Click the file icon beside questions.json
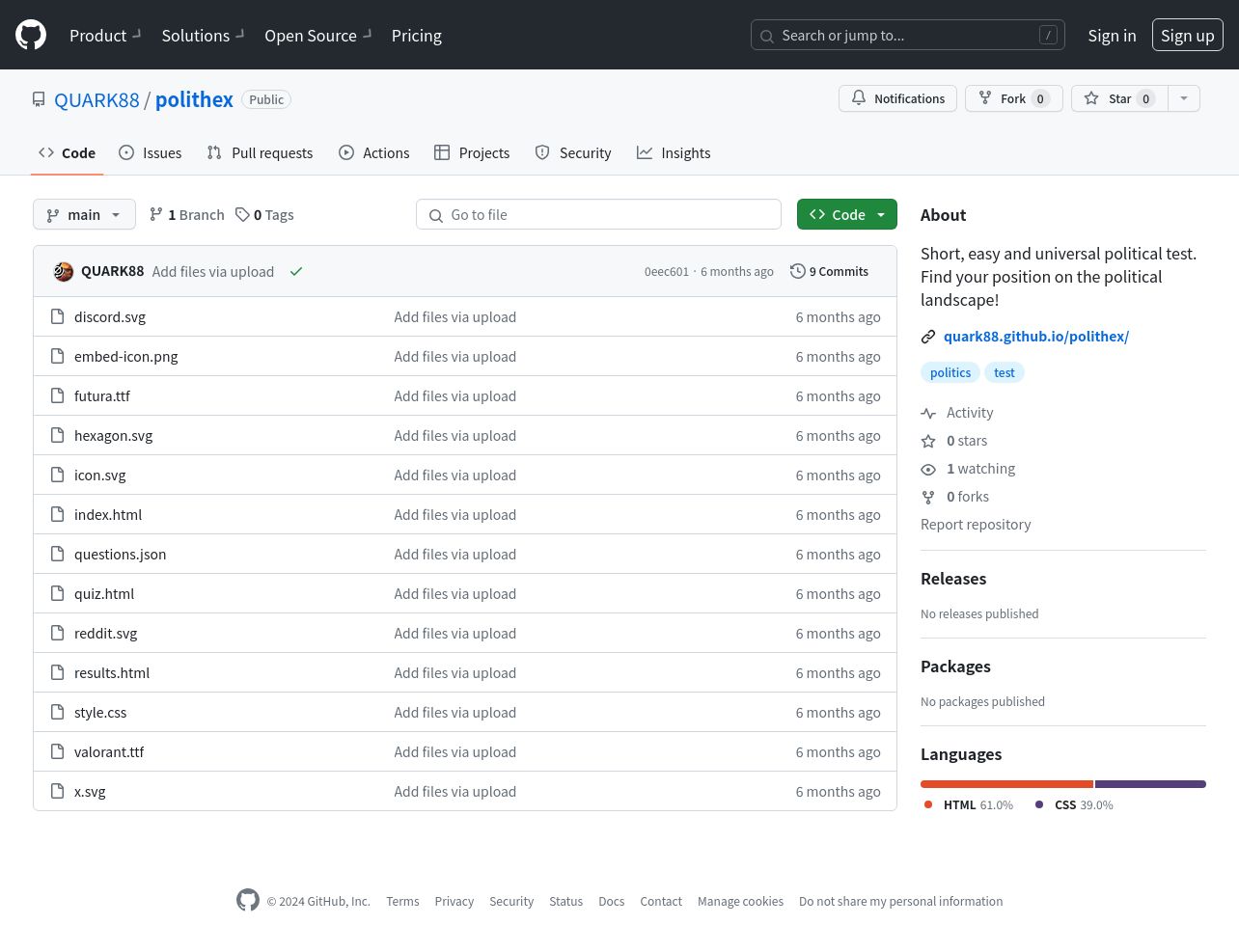The height and width of the screenshot is (952, 1239). coord(57,554)
